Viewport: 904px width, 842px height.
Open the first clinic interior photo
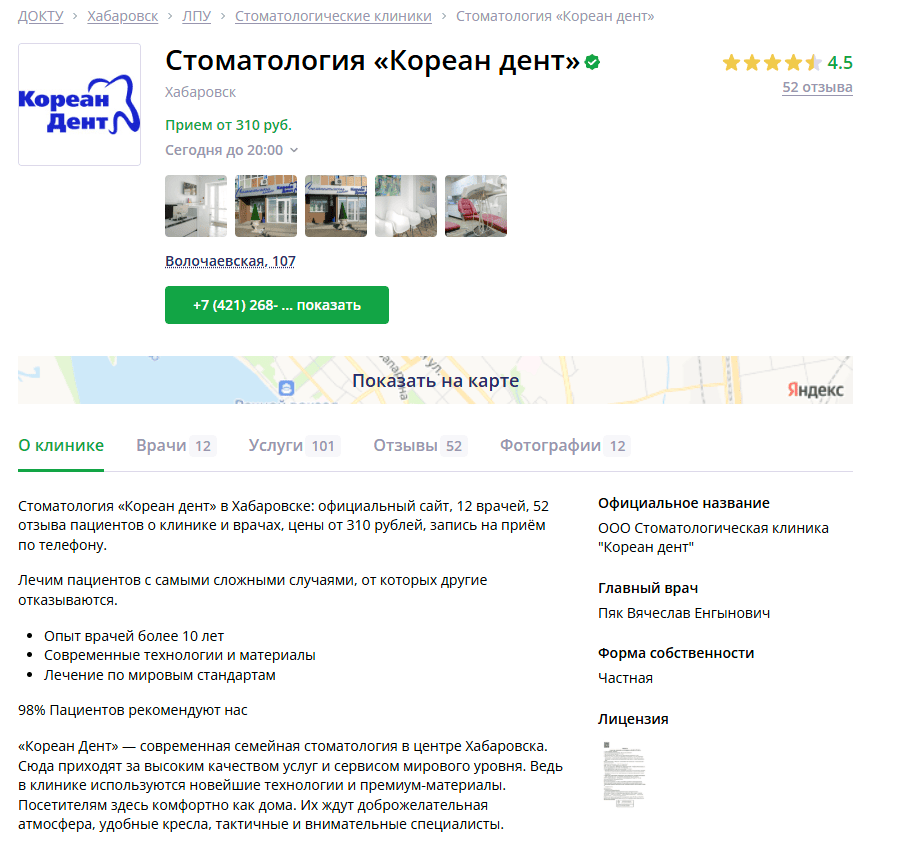tap(196, 206)
